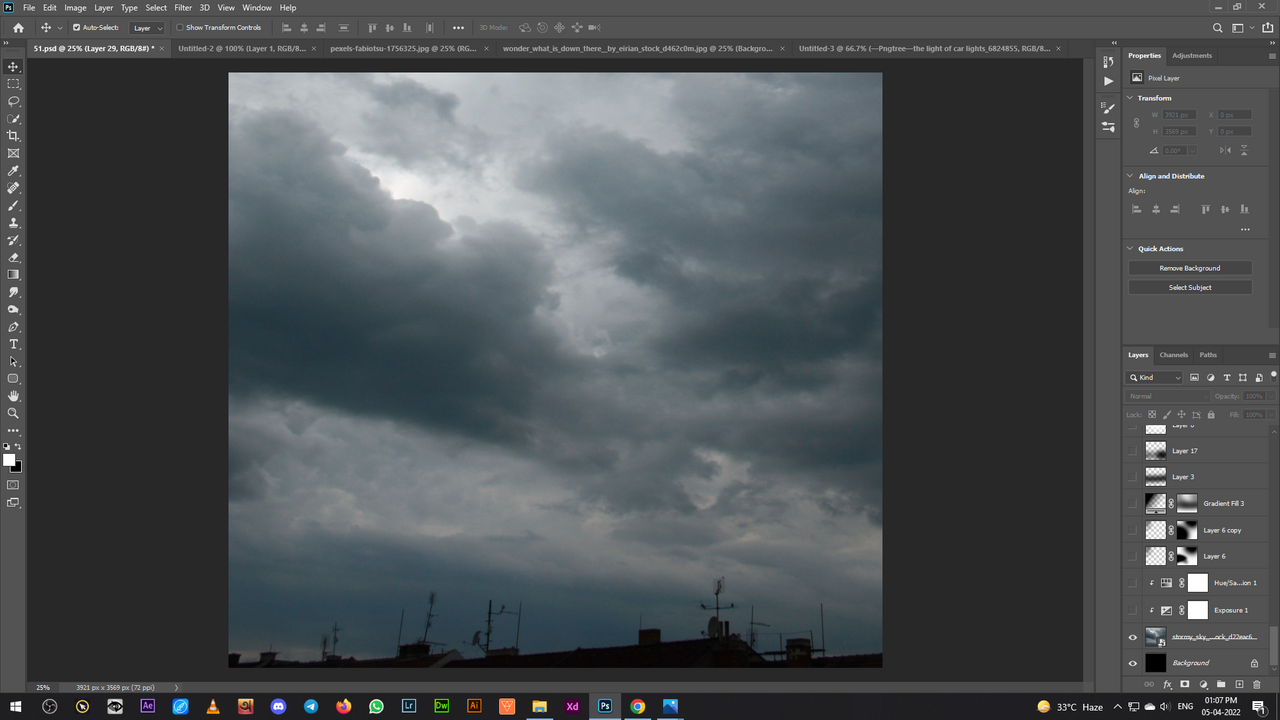Open the Move tool preset picker arrow
The height and width of the screenshot is (720, 1280).
pyautogui.click(x=60, y=28)
